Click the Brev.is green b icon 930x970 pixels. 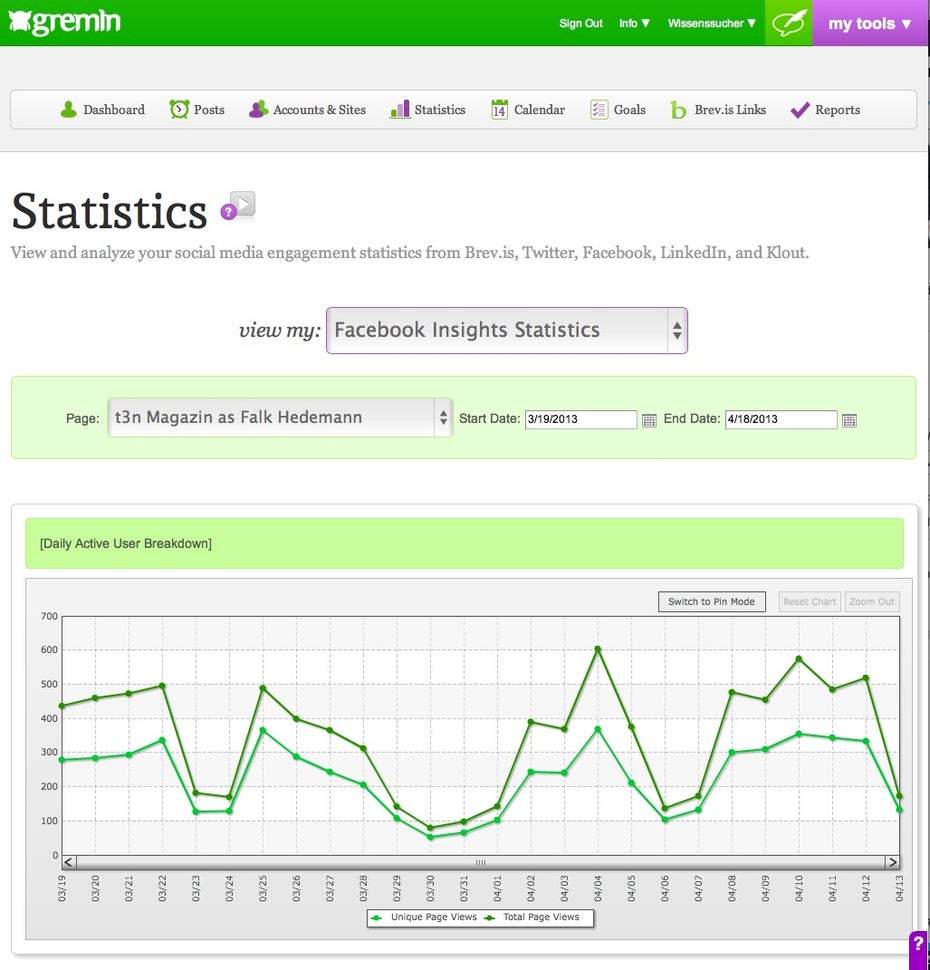click(x=678, y=110)
